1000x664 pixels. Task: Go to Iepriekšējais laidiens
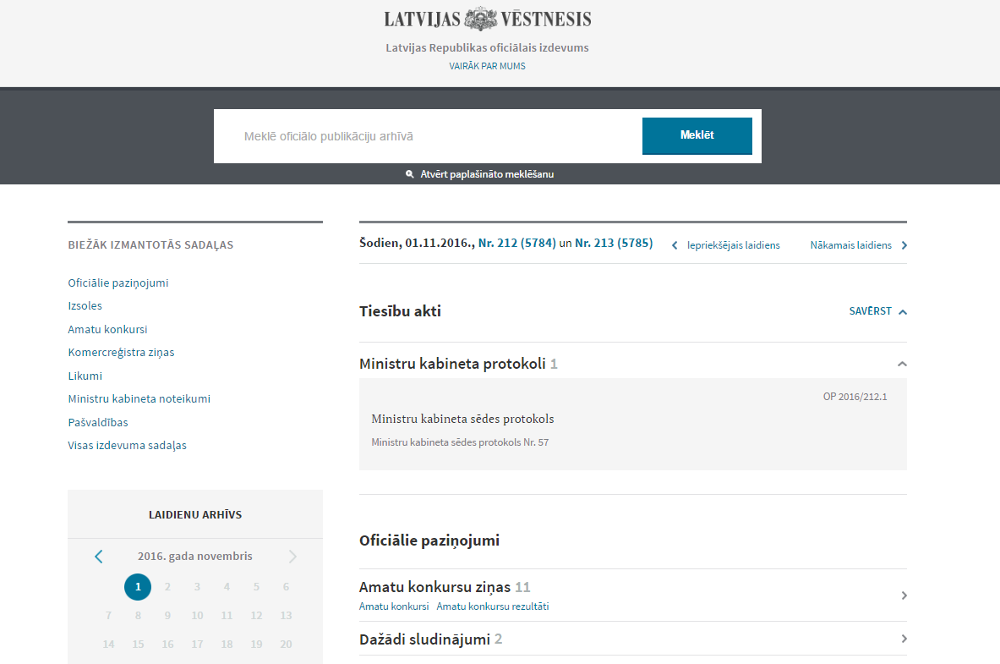pos(726,245)
